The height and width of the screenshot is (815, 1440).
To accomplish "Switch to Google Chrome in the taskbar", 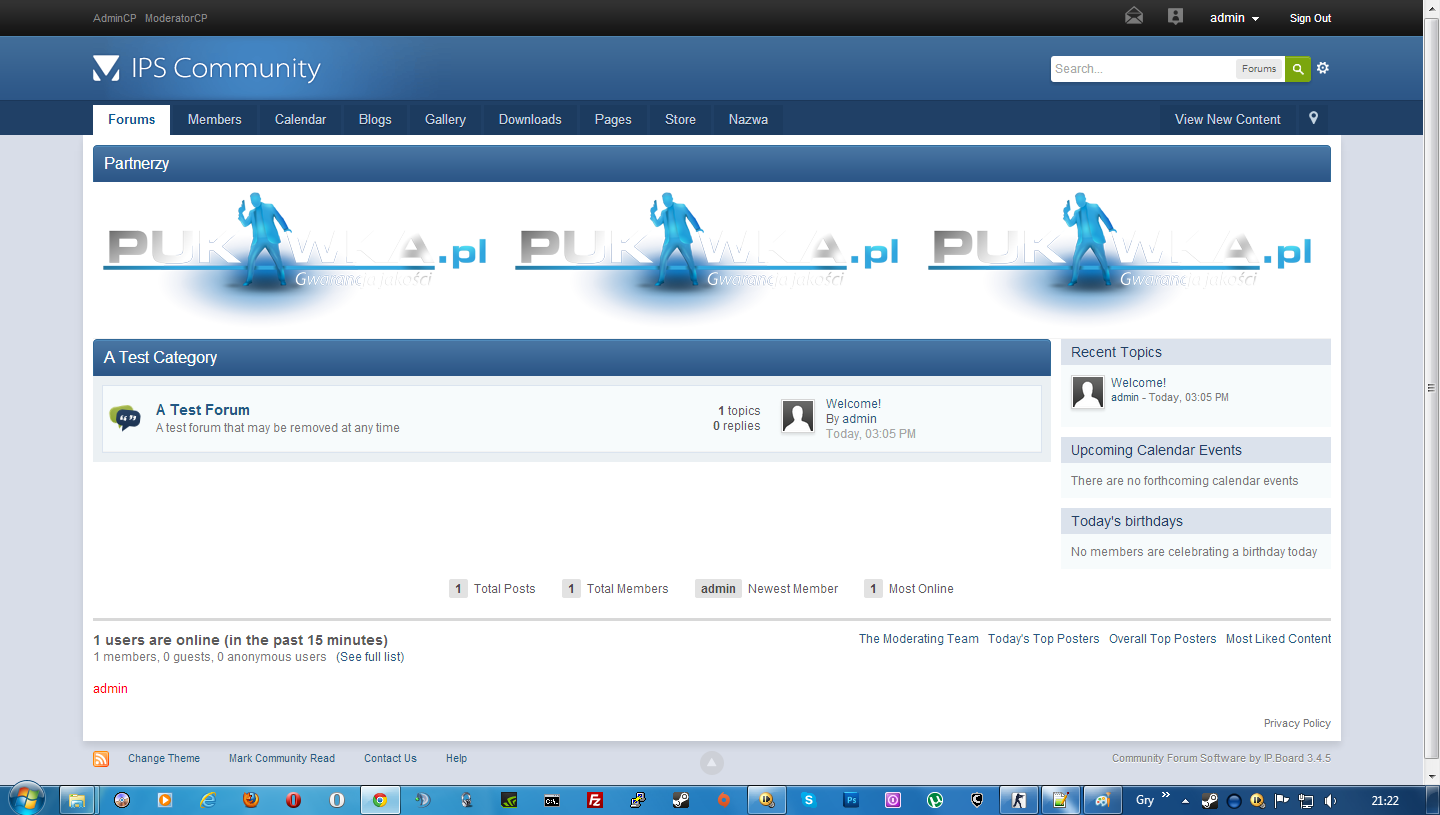I will point(380,800).
